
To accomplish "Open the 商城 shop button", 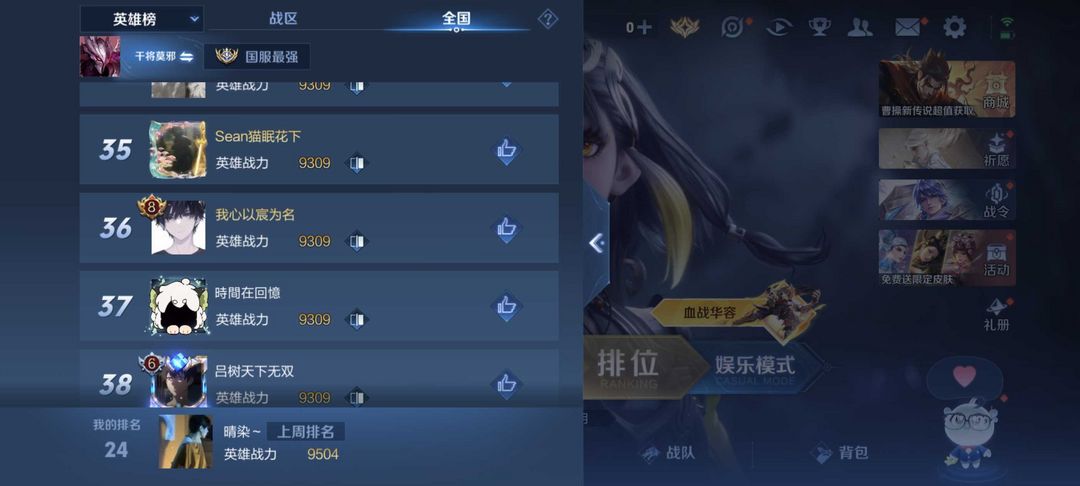I will (x=946, y=89).
